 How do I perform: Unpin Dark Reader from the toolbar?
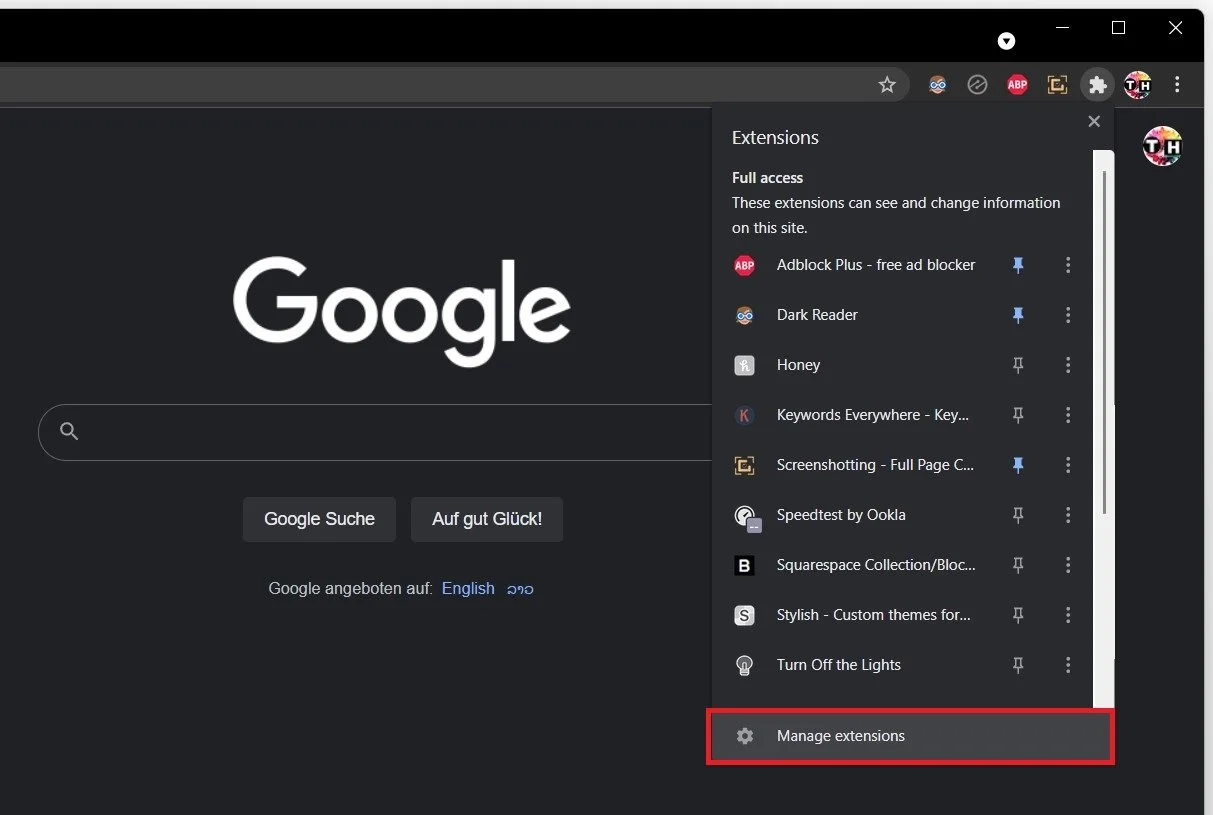(1018, 315)
